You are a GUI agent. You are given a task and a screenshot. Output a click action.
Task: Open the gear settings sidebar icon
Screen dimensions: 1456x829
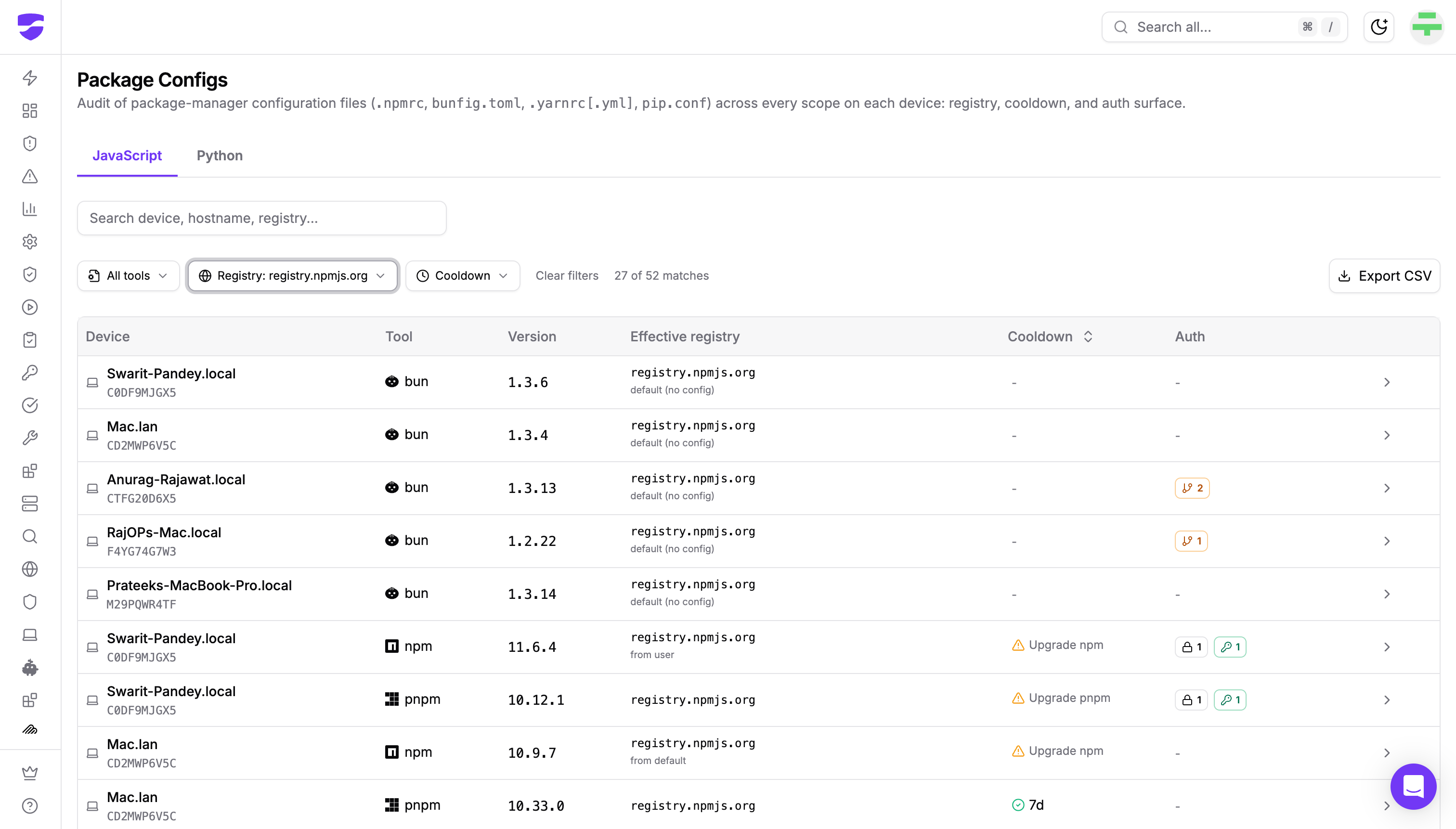click(x=30, y=241)
